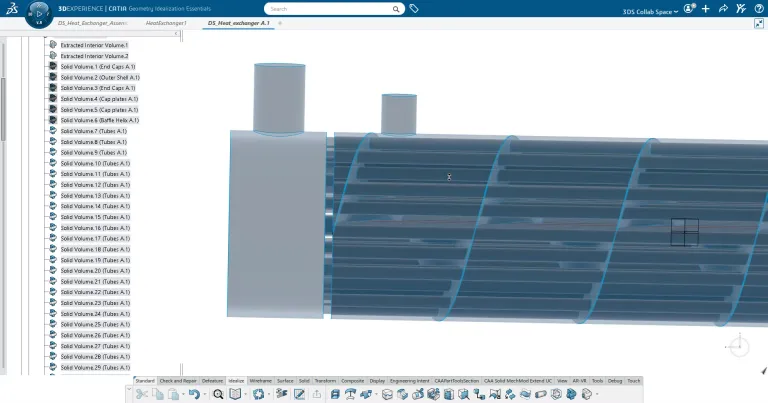
Task: Collapse the tree panel with the chevron
Action: click(x=176, y=33)
